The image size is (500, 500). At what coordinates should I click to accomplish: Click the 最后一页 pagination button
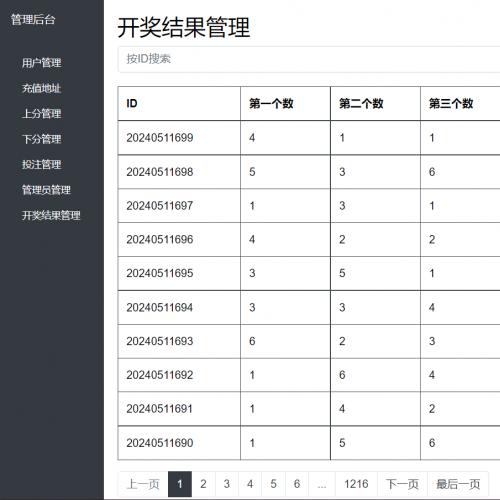pyautogui.click(x=458, y=484)
